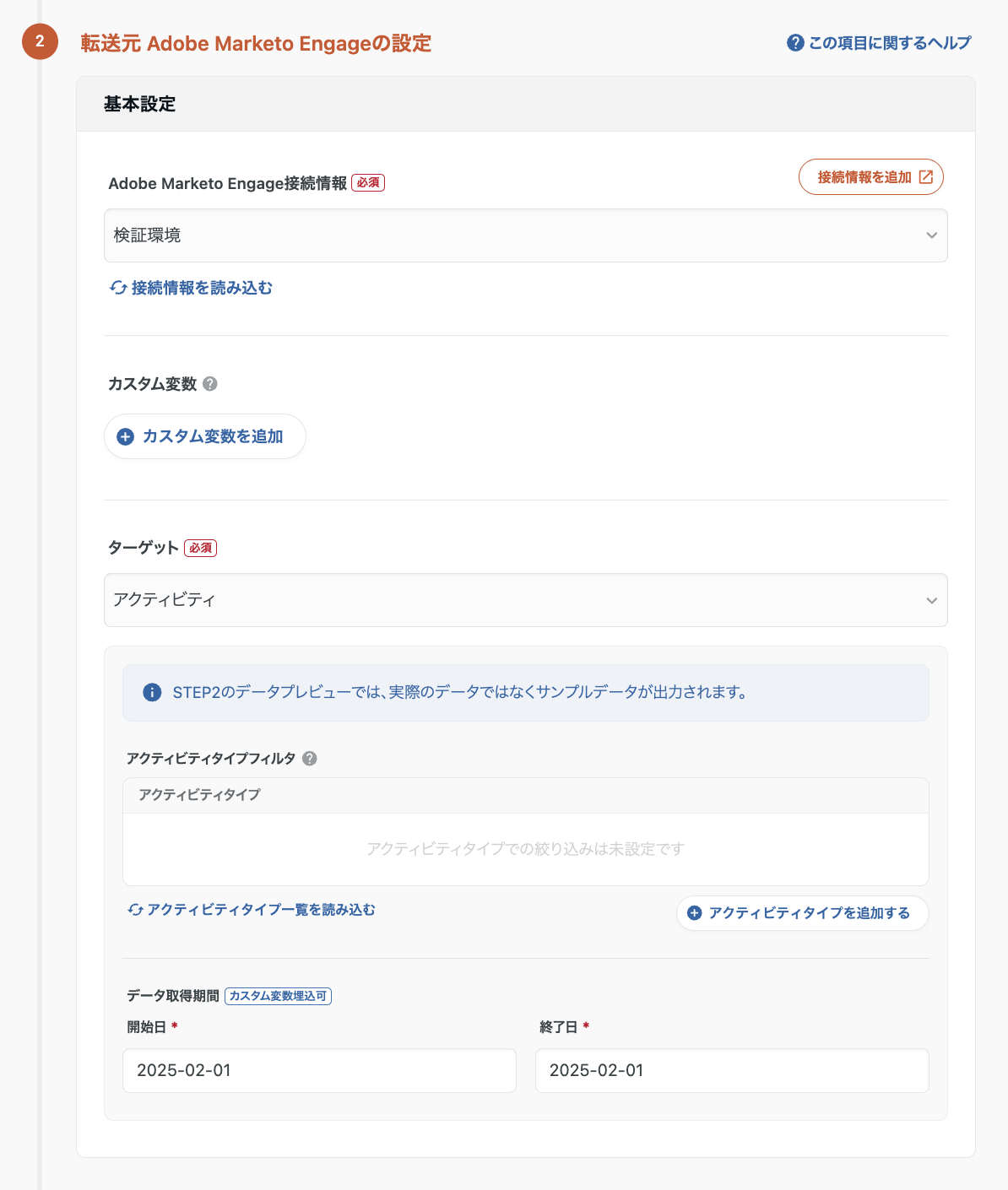
Task: Click アクティビティタイプ一覧を読み込む link
Action: click(x=252, y=910)
